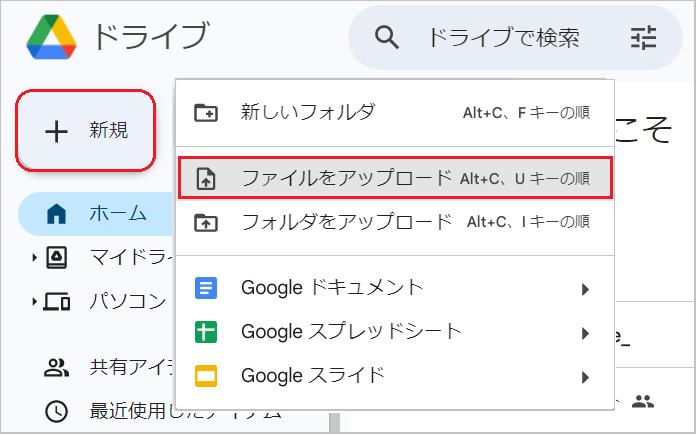Click the computers devices icon
Image resolution: width=697 pixels, height=435 pixels.
click(56, 302)
